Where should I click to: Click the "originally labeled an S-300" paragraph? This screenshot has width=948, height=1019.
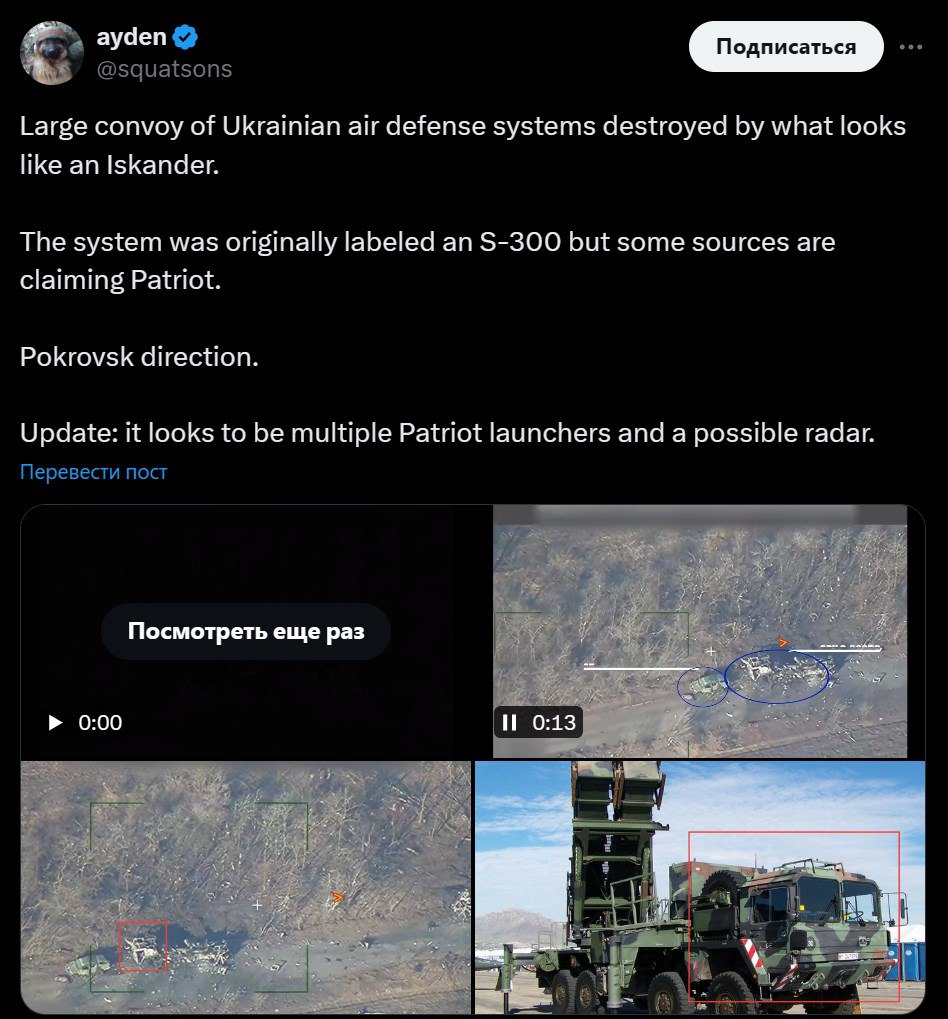428,261
